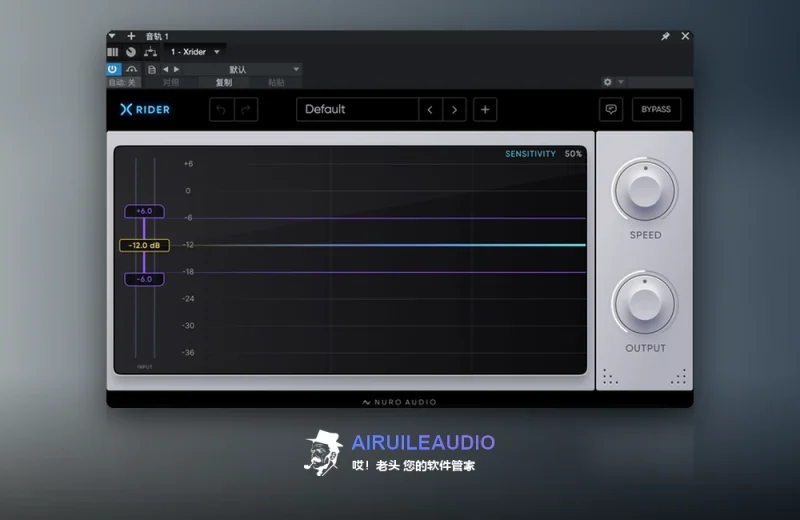The image size is (800, 520).
Task: Click the +6.0 upper range handle
Action: click(144, 211)
